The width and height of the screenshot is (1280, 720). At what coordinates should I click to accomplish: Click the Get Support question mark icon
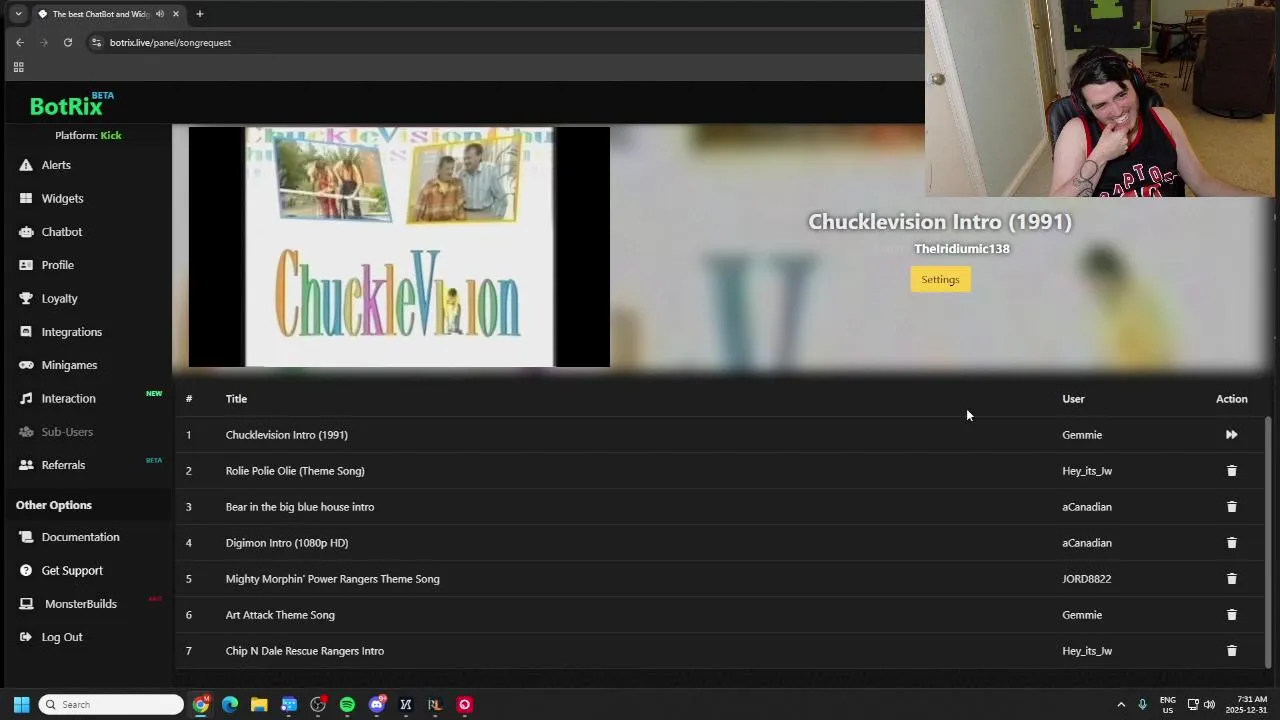pos(26,570)
